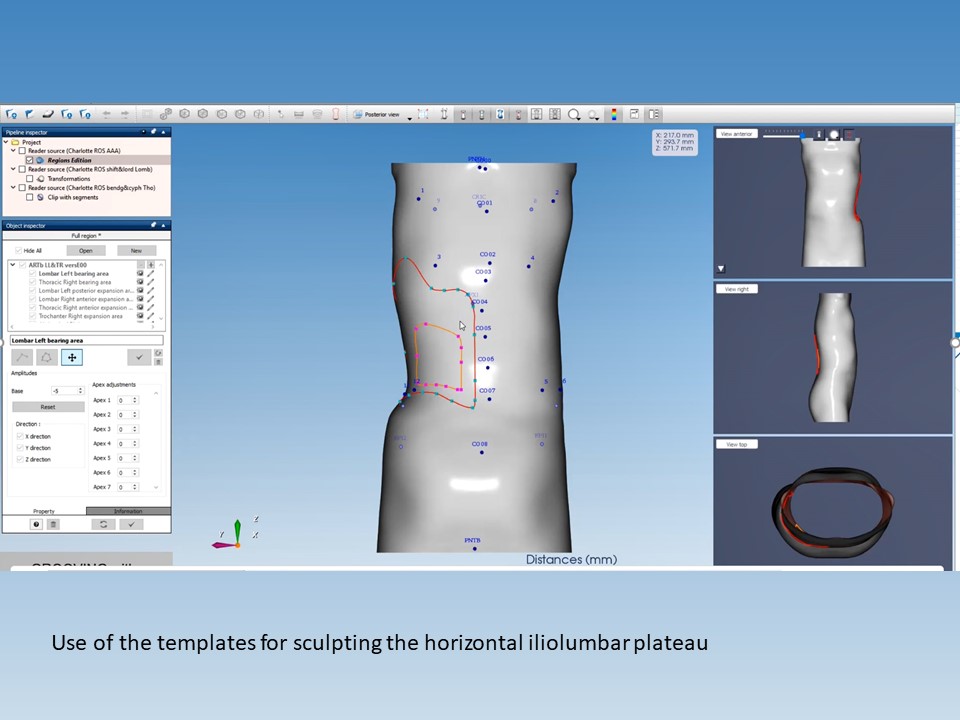
Task: Click the Lombar Left bearing area name field
Action: pos(86,340)
